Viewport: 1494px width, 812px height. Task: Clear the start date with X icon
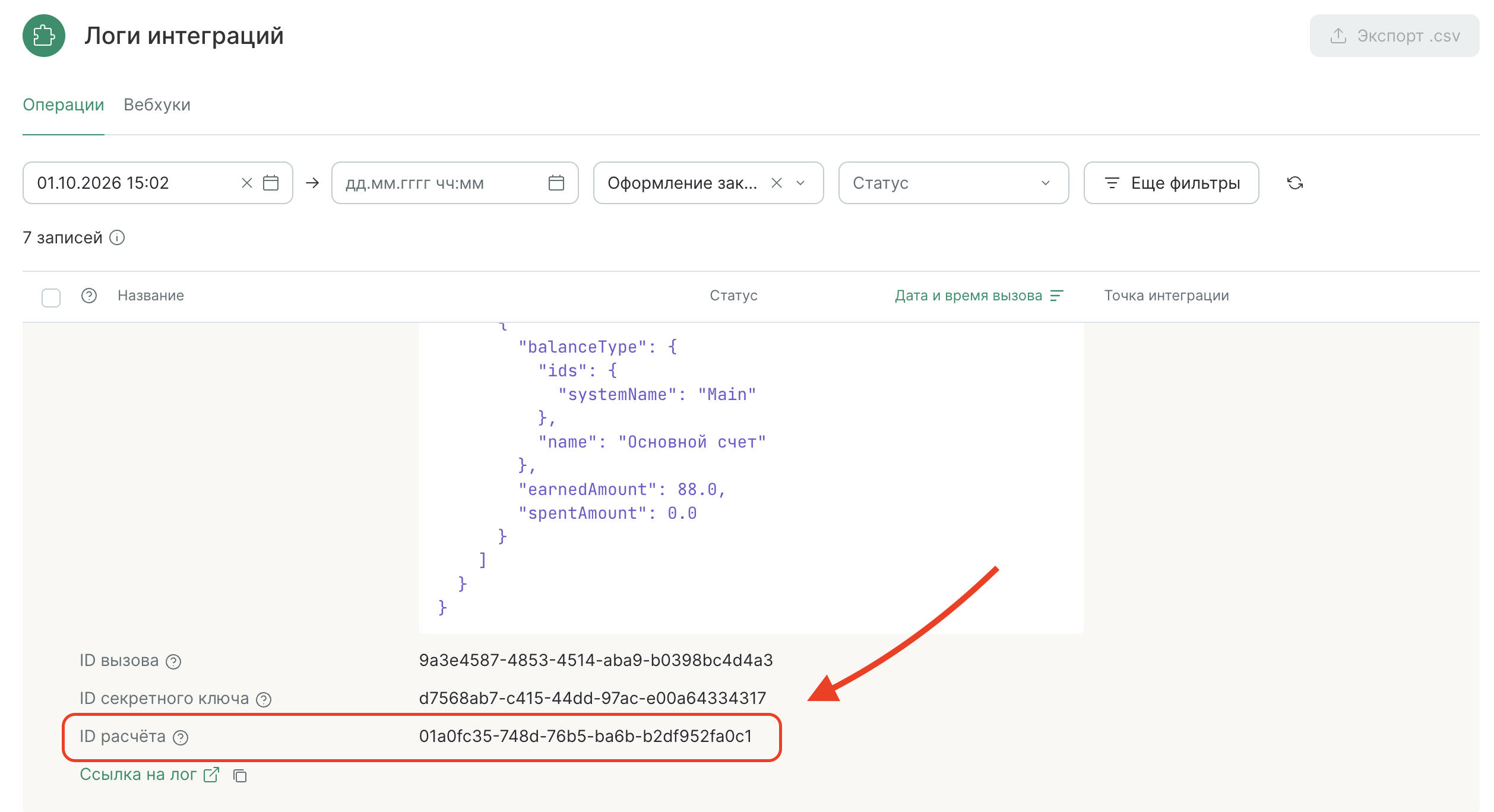coord(247,183)
